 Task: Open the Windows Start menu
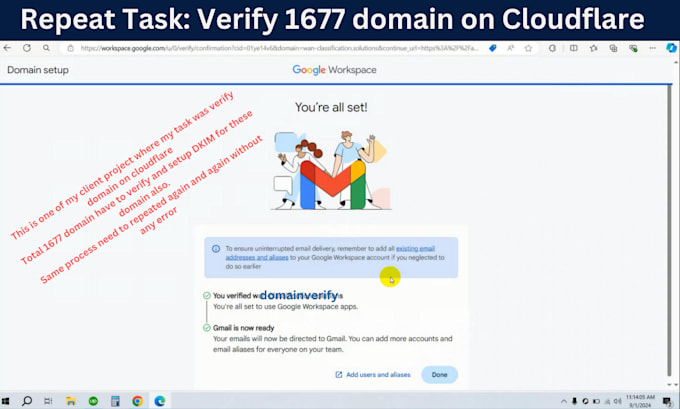pos(6,401)
